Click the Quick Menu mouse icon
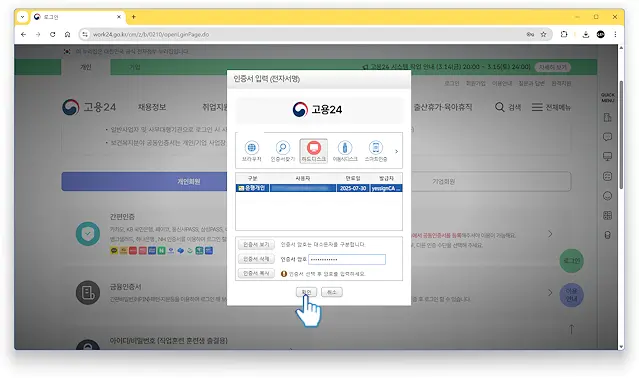The width and height of the screenshot is (639, 378). pyautogui.click(x=607, y=235)
